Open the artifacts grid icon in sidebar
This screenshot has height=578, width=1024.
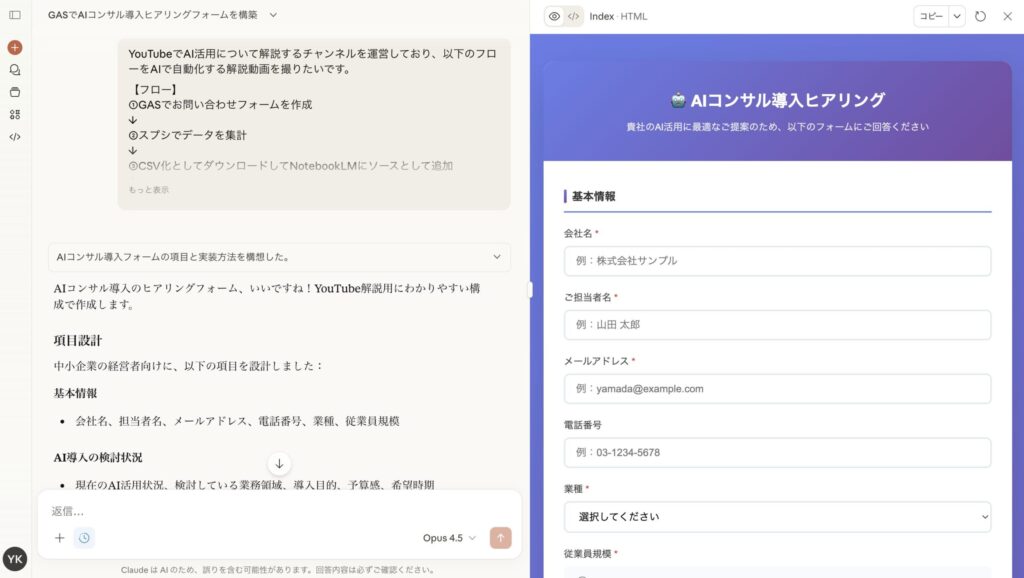click(x=15, y=115)
